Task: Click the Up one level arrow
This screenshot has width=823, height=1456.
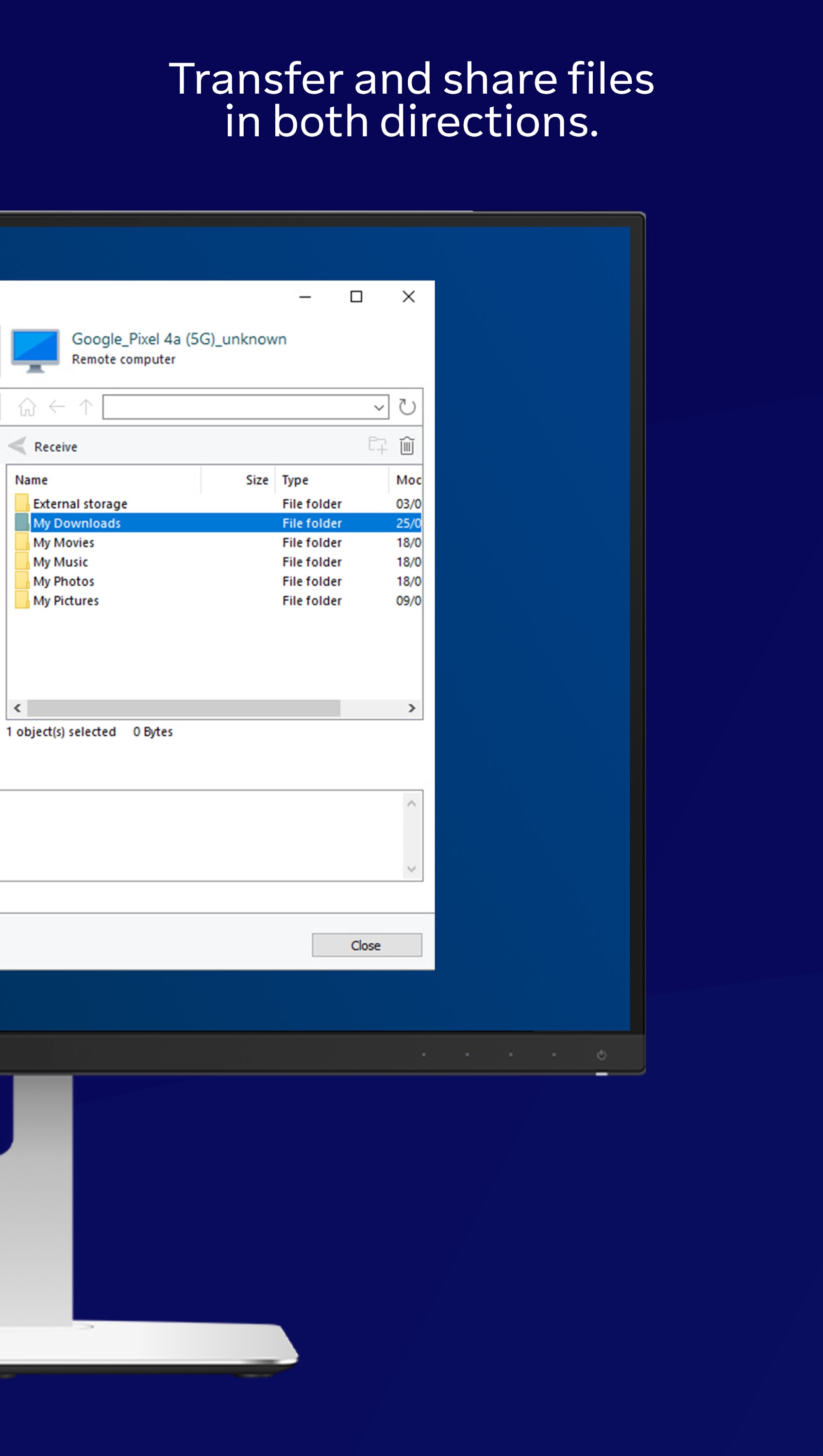Action: [x=85, y=407]
